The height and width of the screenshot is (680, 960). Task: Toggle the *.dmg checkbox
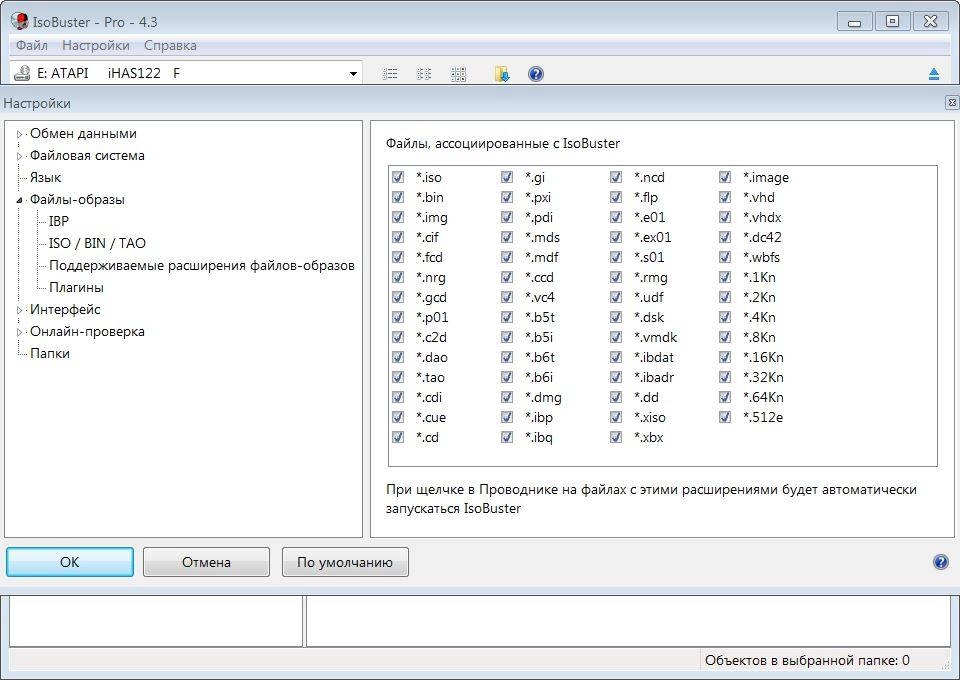coord(507,397)
